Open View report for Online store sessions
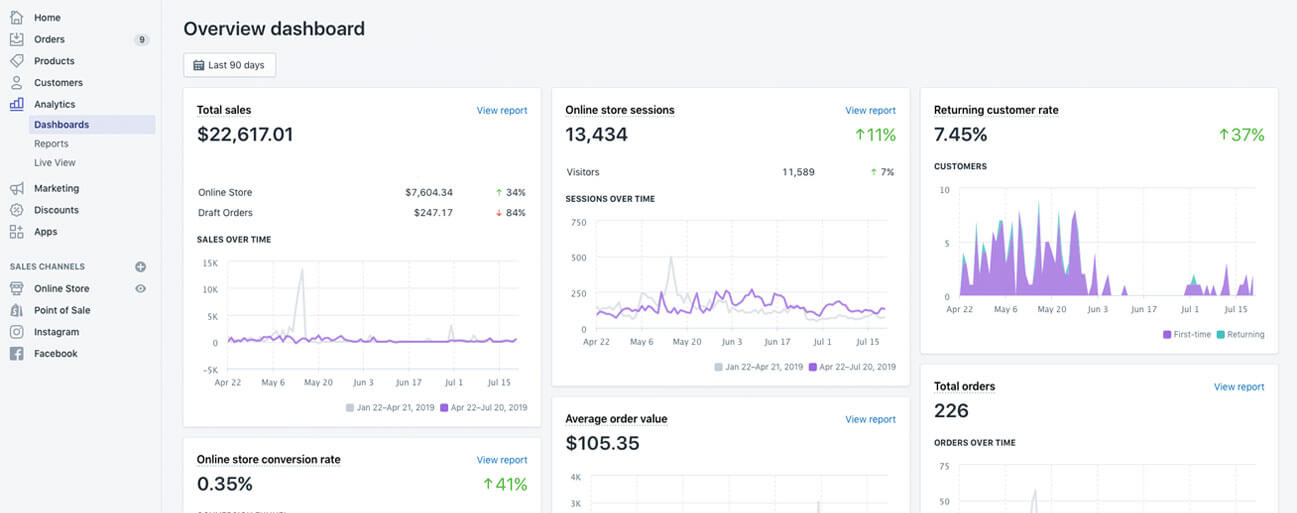Viewport: 1297px width, 513px height. [870, 111]
